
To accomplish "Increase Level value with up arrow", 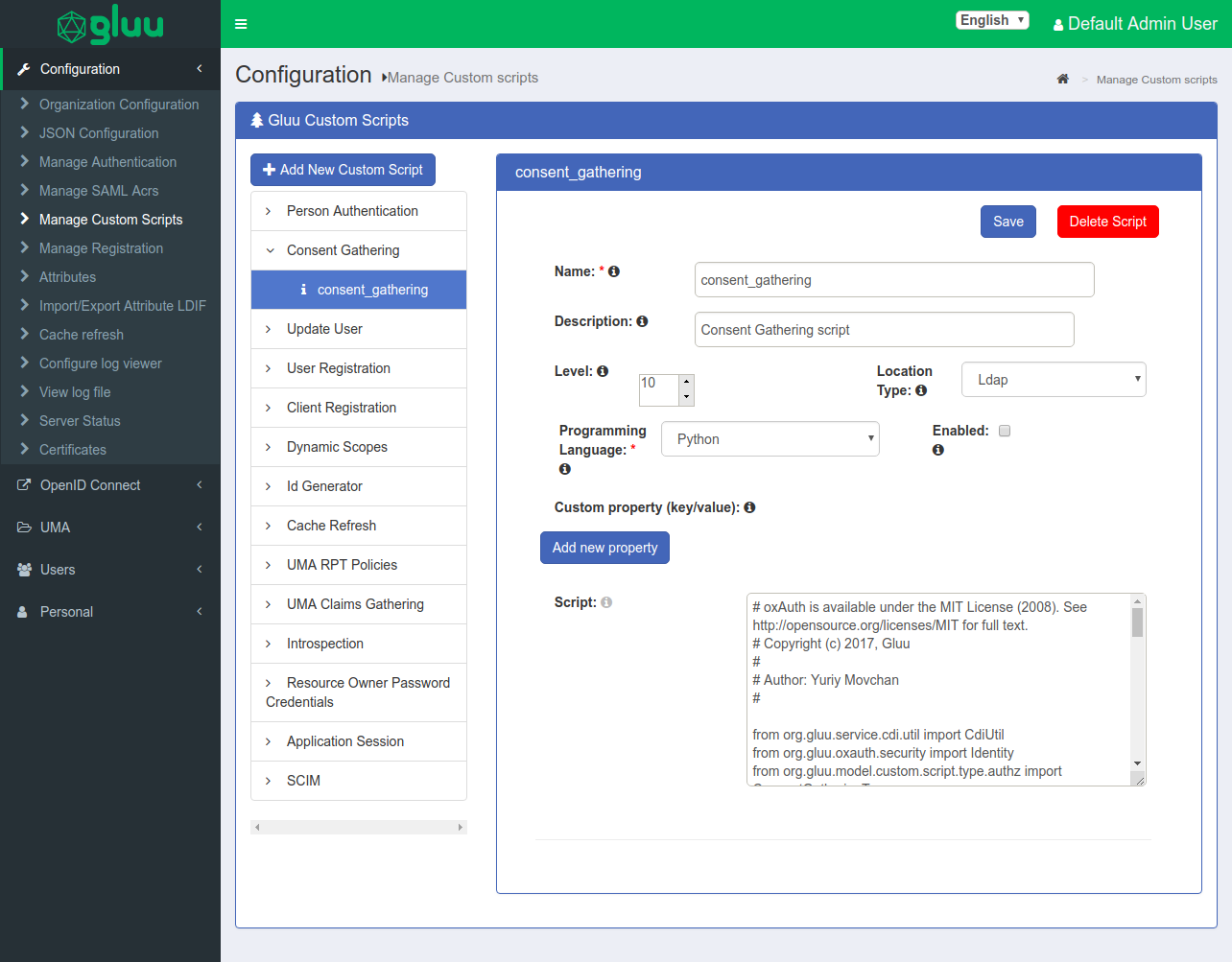I will click(686, 382).
